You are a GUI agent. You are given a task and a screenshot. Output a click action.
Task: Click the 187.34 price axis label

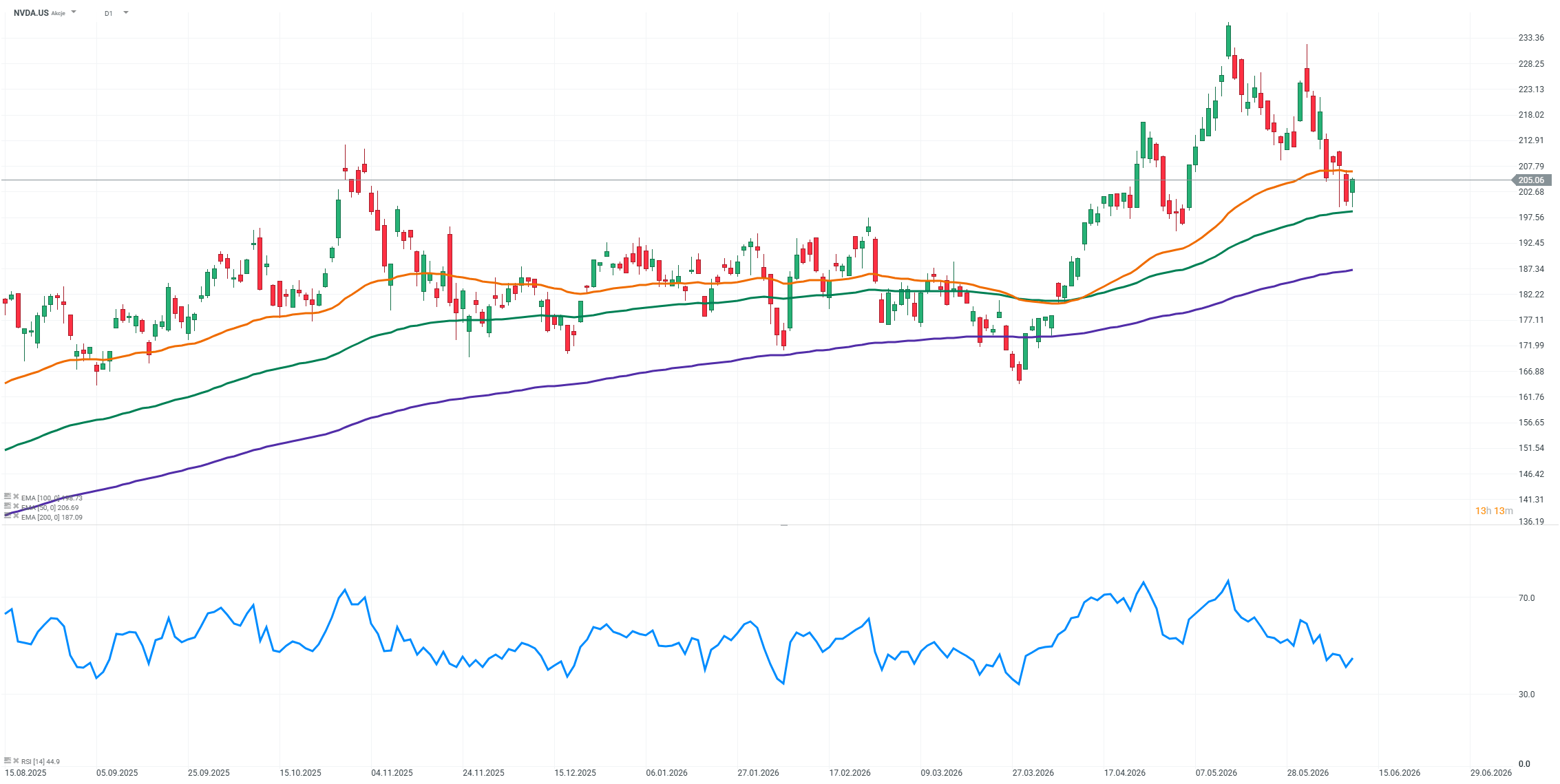[x=1531, y=269]
